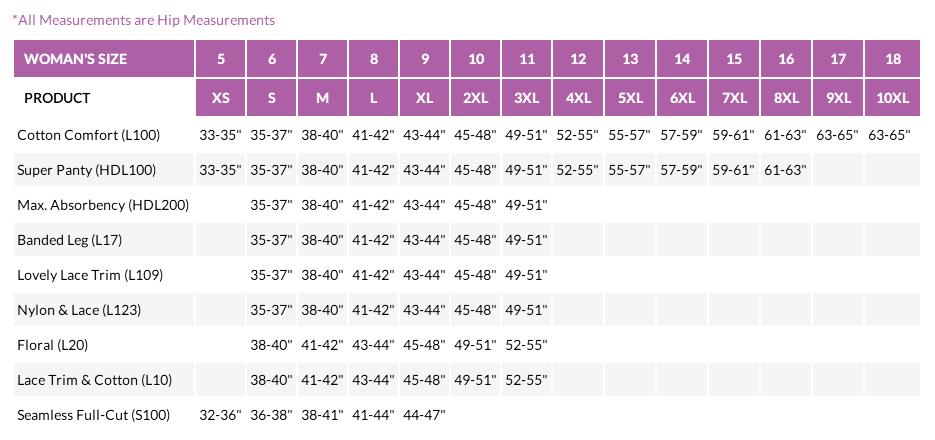Click the 32-36" measurement for Seamless Full-Cut
This screenshot has width=935, height=440.
tap(220, 415)
